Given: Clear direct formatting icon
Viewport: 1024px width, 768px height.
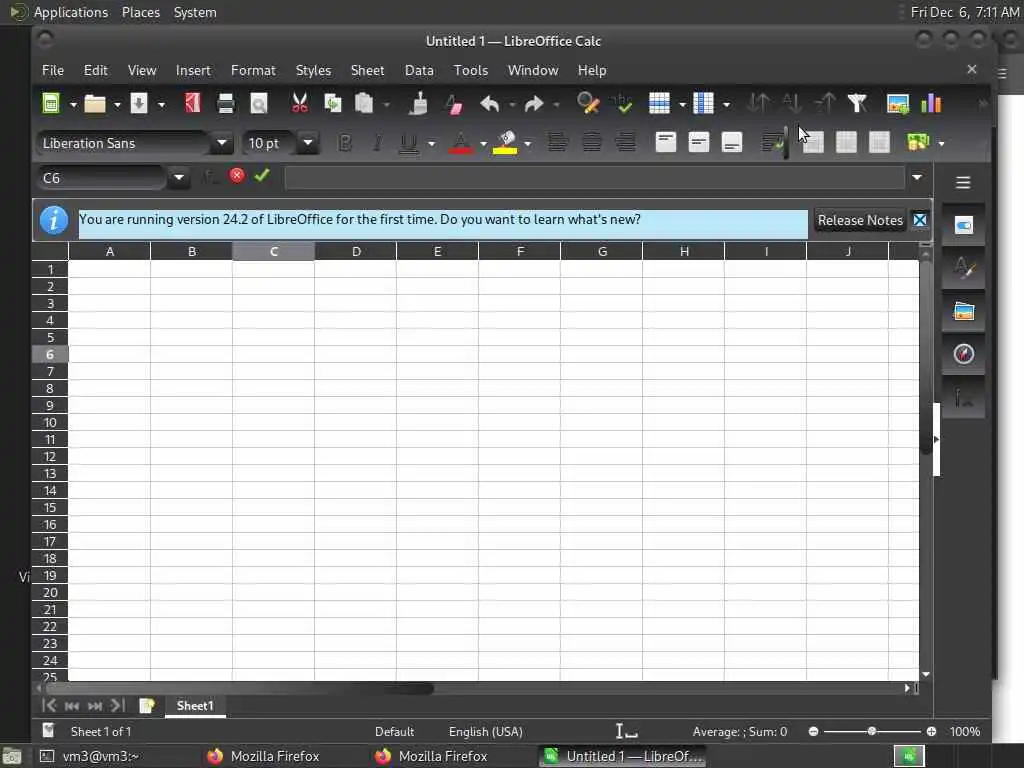Looking at the screenshot, I should point(453,103).
